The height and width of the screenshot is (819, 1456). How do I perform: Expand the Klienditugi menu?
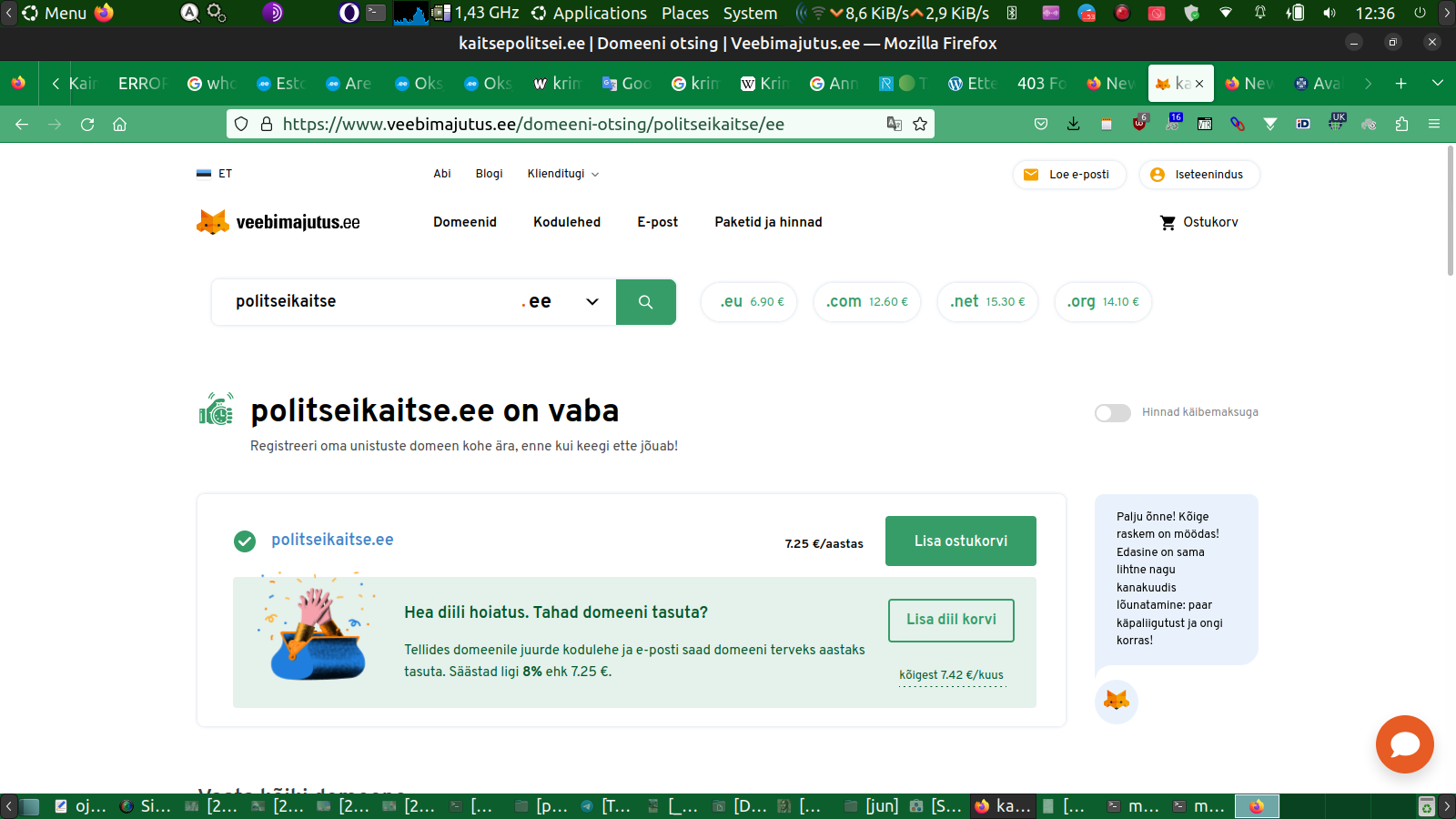pos(562,174)
